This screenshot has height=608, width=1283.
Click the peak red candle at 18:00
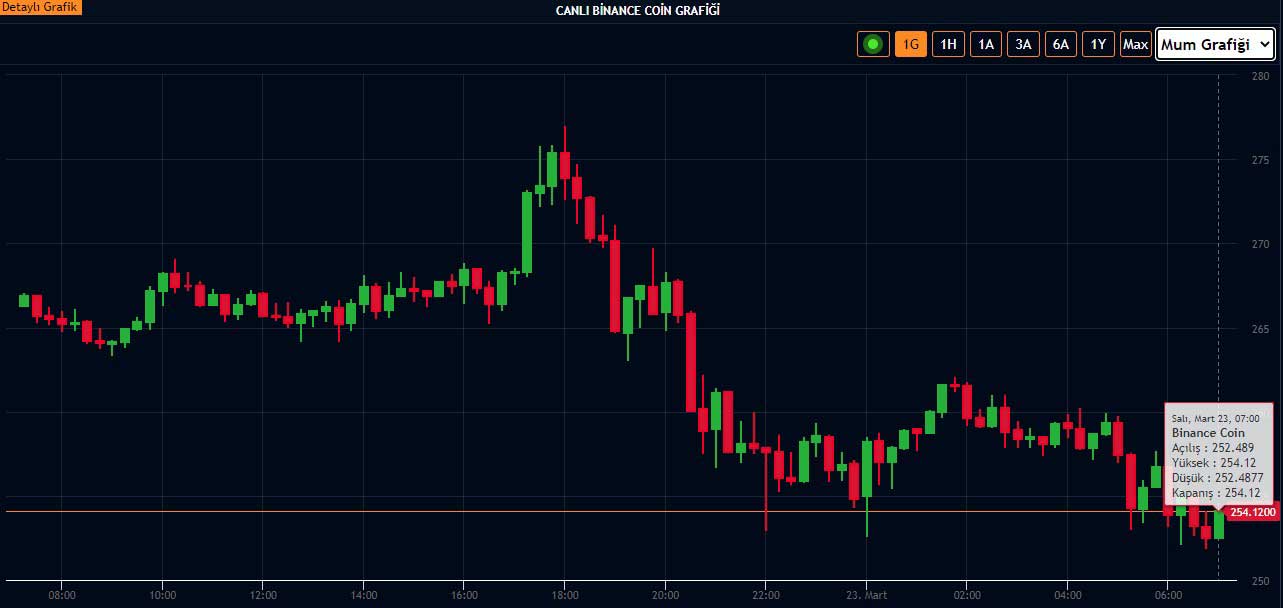click(565, 165)
